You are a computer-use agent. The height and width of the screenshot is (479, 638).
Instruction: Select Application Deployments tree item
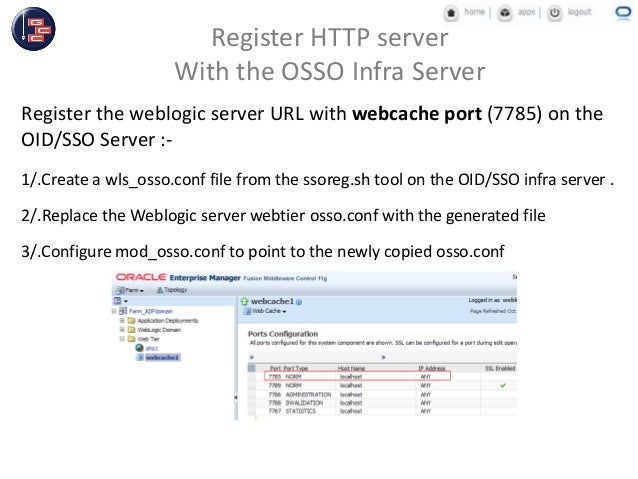pyautogui.click(x=167, y=321)
